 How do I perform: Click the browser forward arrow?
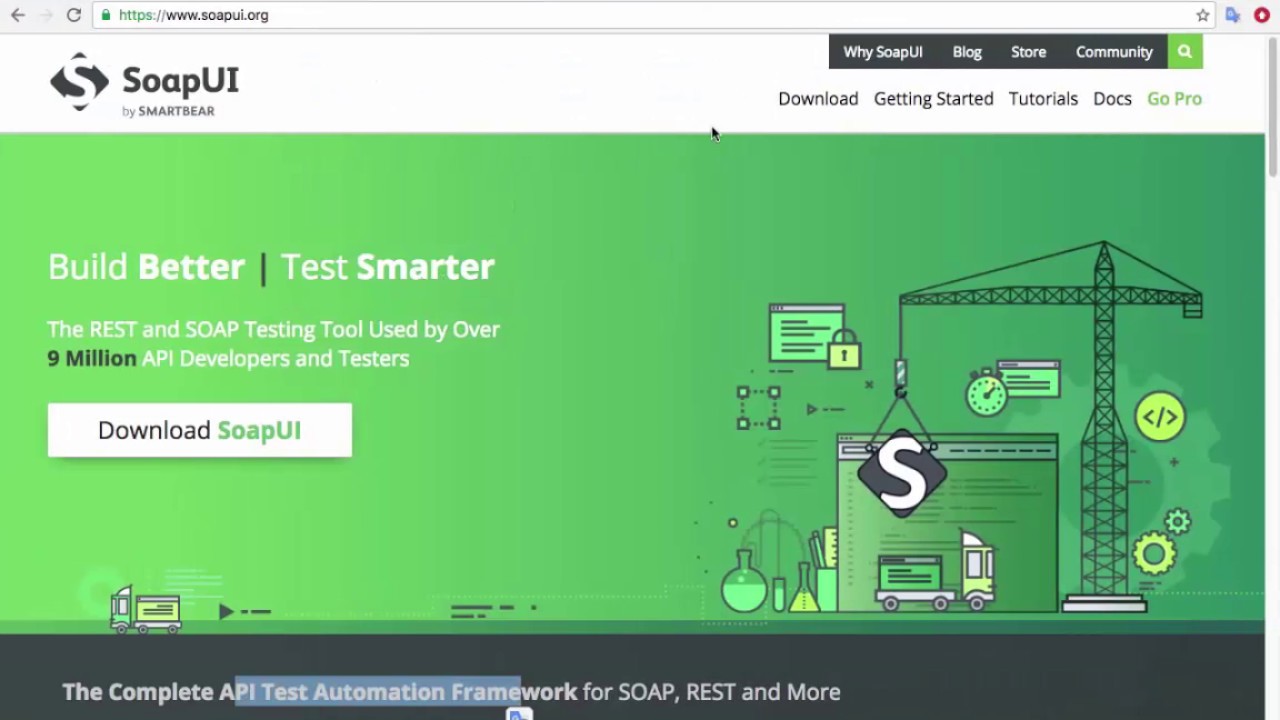pyautogui.click(x=45, y=15)
